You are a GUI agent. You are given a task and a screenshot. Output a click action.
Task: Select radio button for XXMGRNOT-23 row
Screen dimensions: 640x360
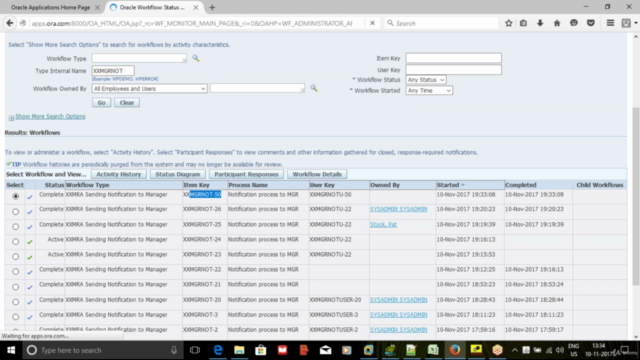[16, 257]
